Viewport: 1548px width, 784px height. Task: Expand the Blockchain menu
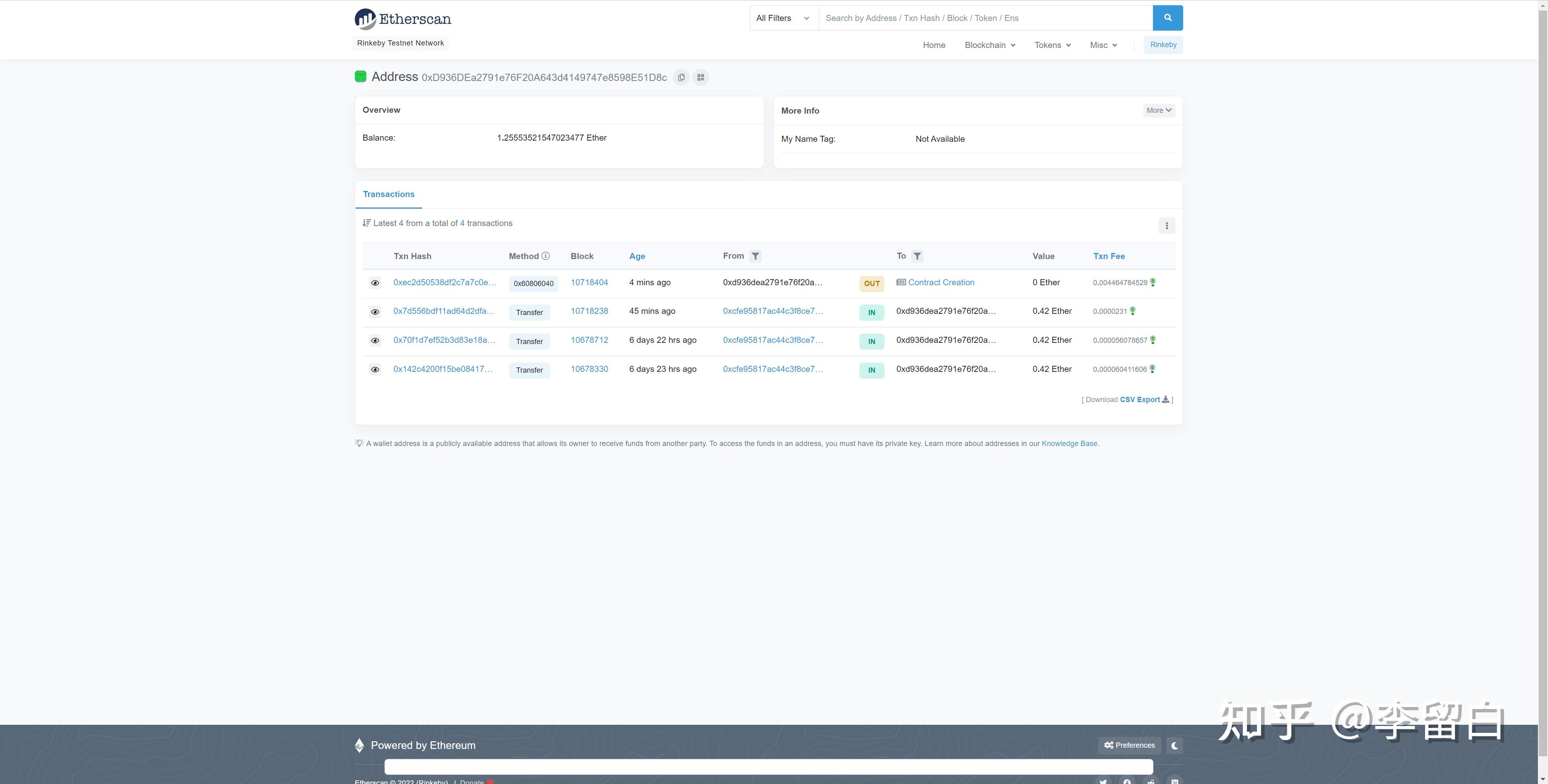pos(990,45)
